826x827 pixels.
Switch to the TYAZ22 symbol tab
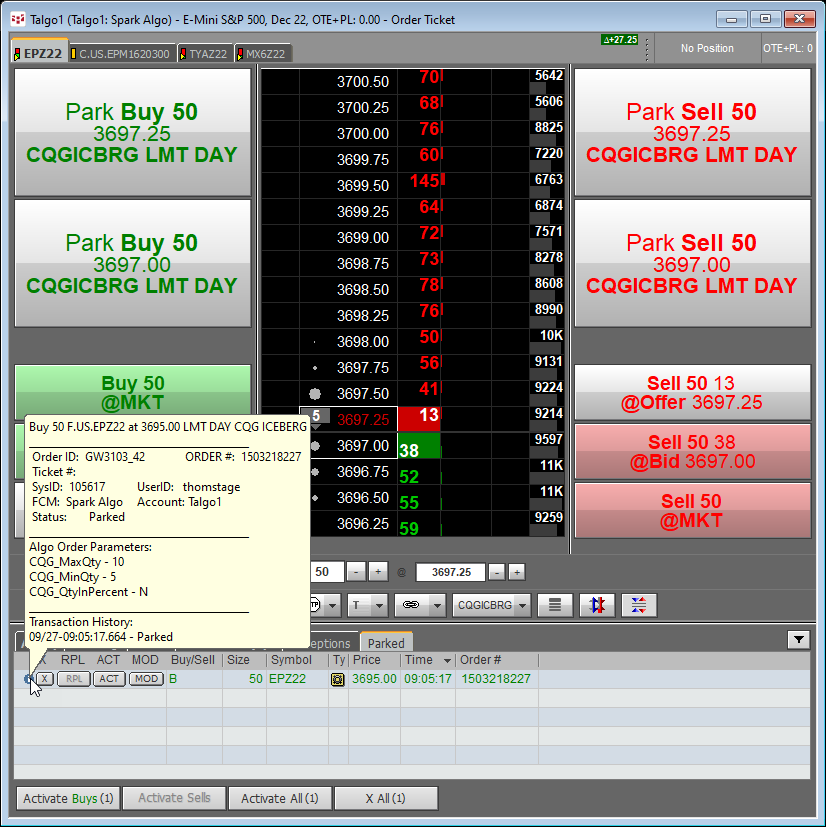click(206, 53)
